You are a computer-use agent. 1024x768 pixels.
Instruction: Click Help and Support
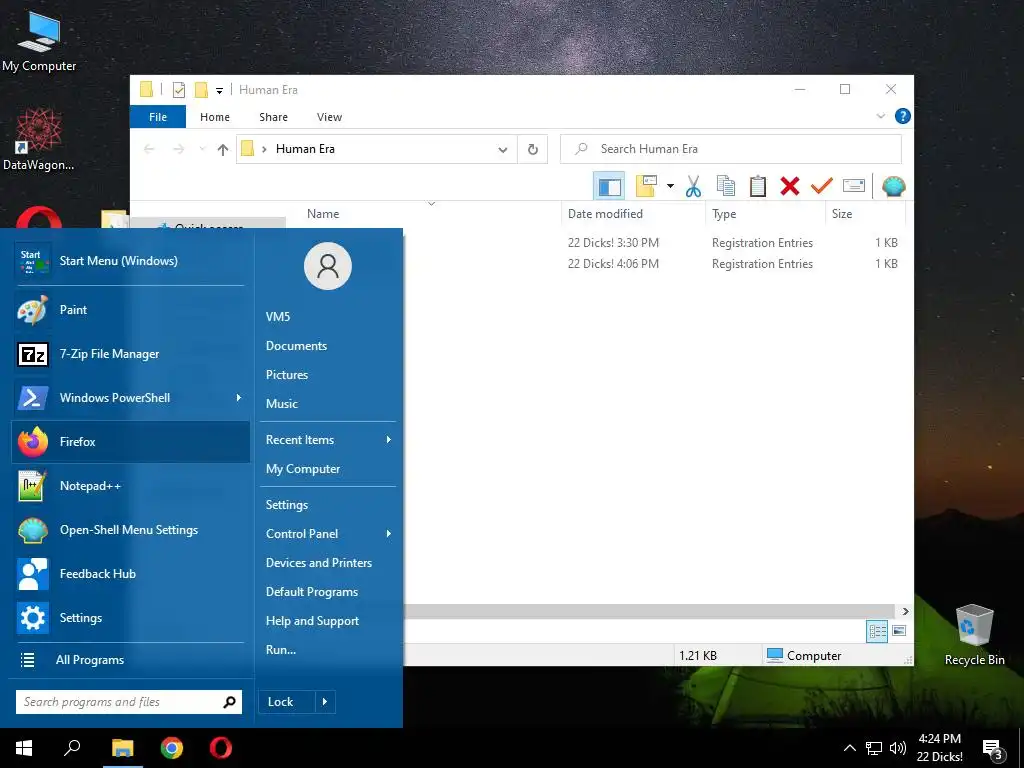pos(327,621)
